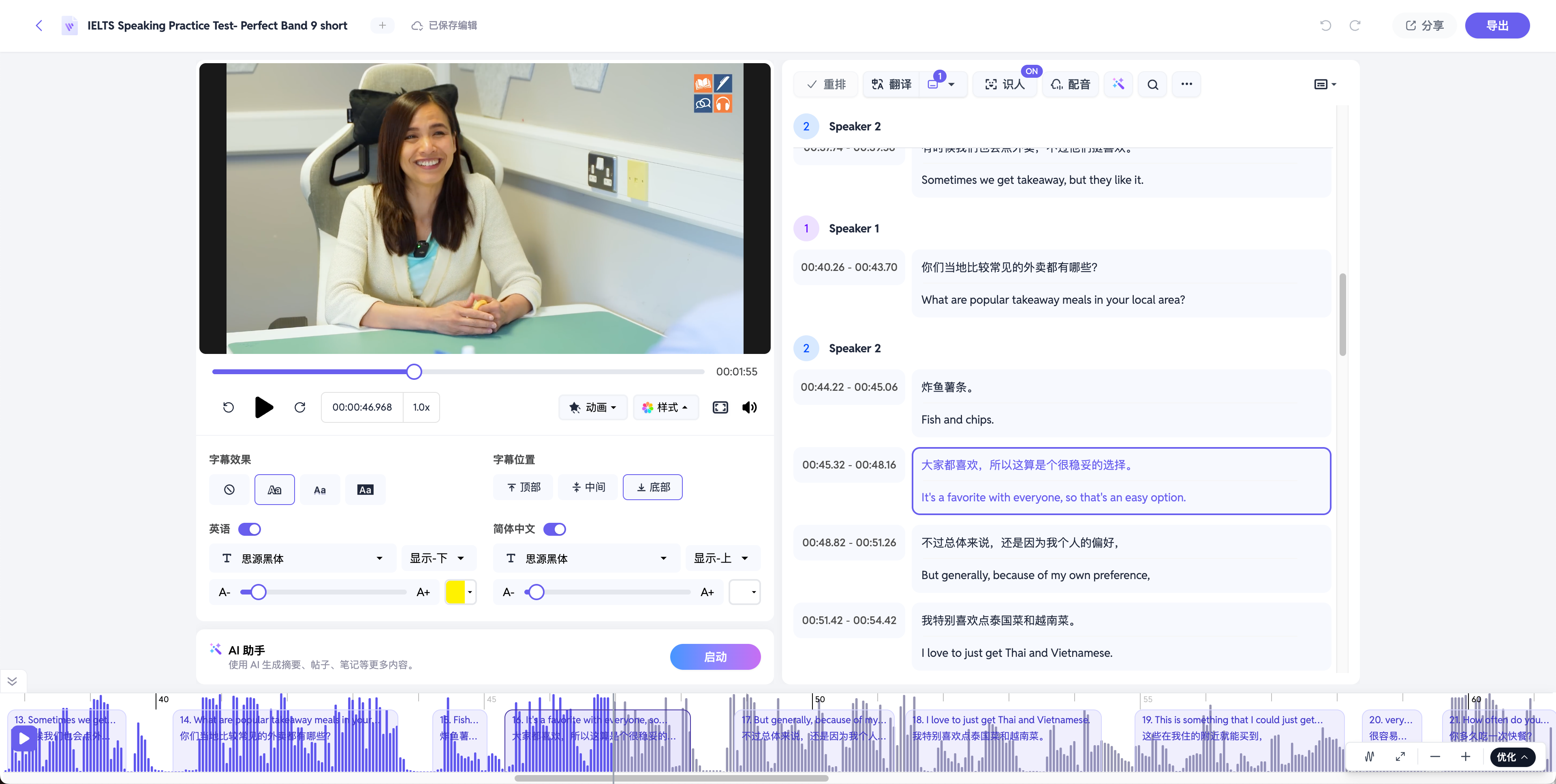Click the search icon in transcript toolbar
The height and width of the screenshot is (784, 1556).
point(1152,85)
